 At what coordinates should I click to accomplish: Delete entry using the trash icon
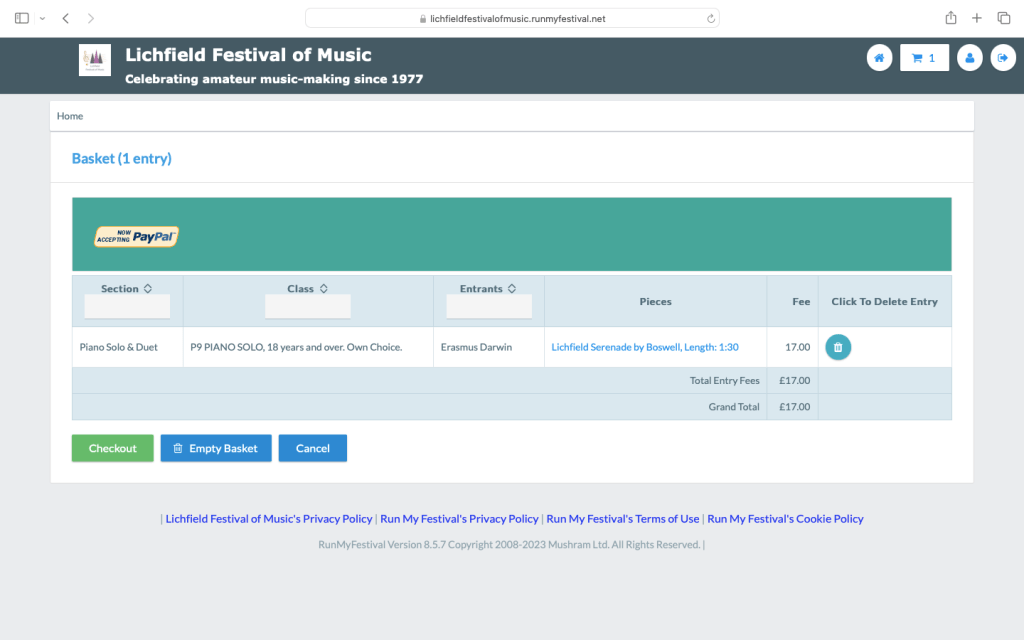[x=838, y=347]
